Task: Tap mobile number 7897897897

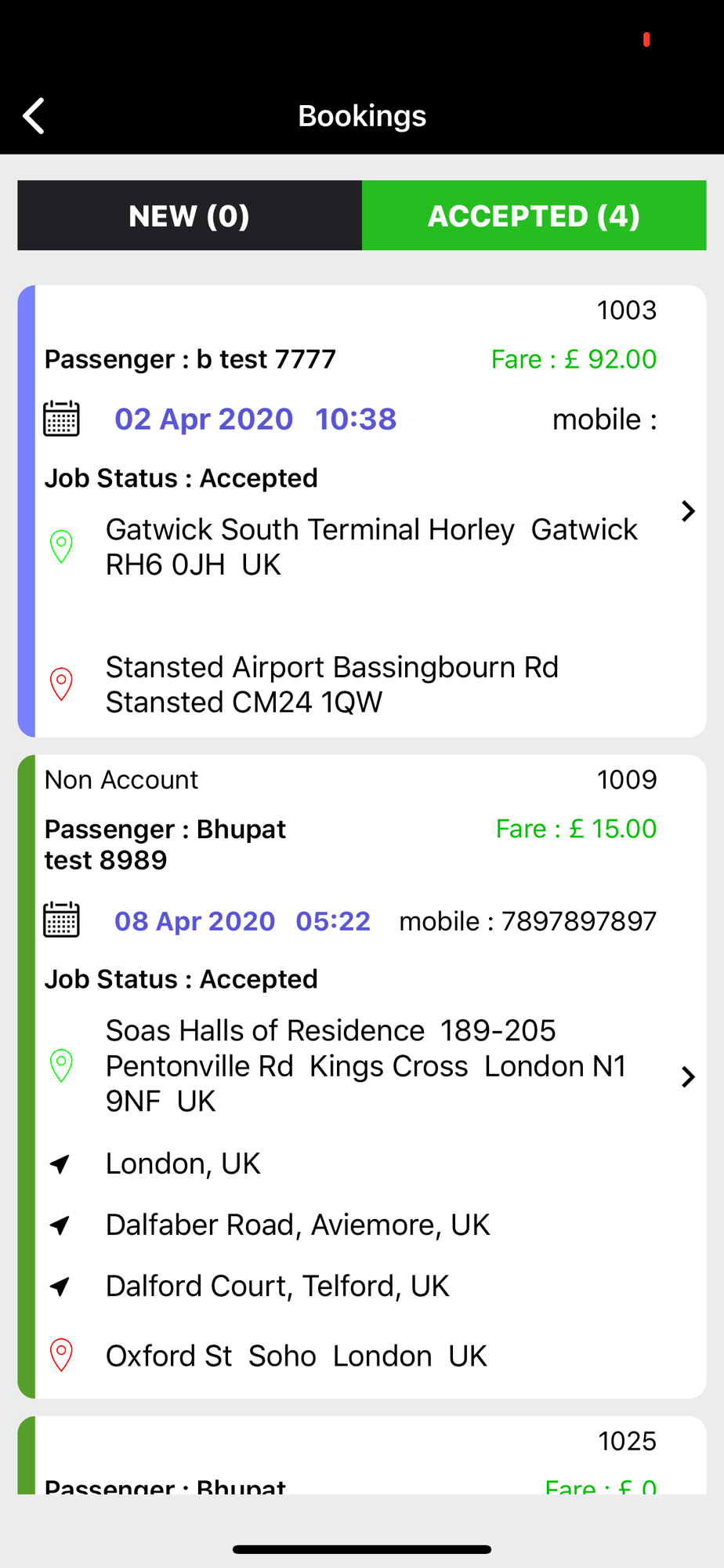Action: [579, 921]
